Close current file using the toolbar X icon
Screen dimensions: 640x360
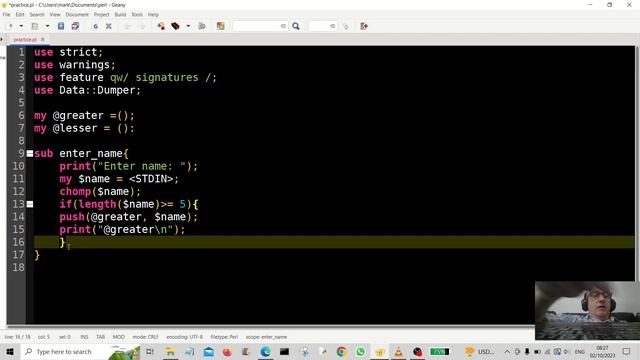pos(109,26)
